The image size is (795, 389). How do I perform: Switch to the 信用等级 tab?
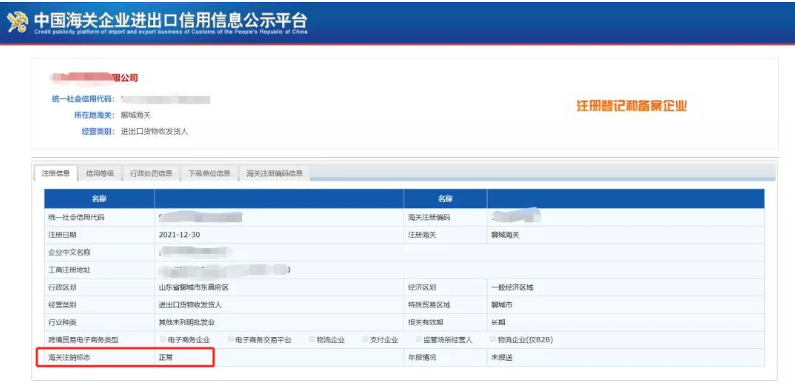pos(99,173)
